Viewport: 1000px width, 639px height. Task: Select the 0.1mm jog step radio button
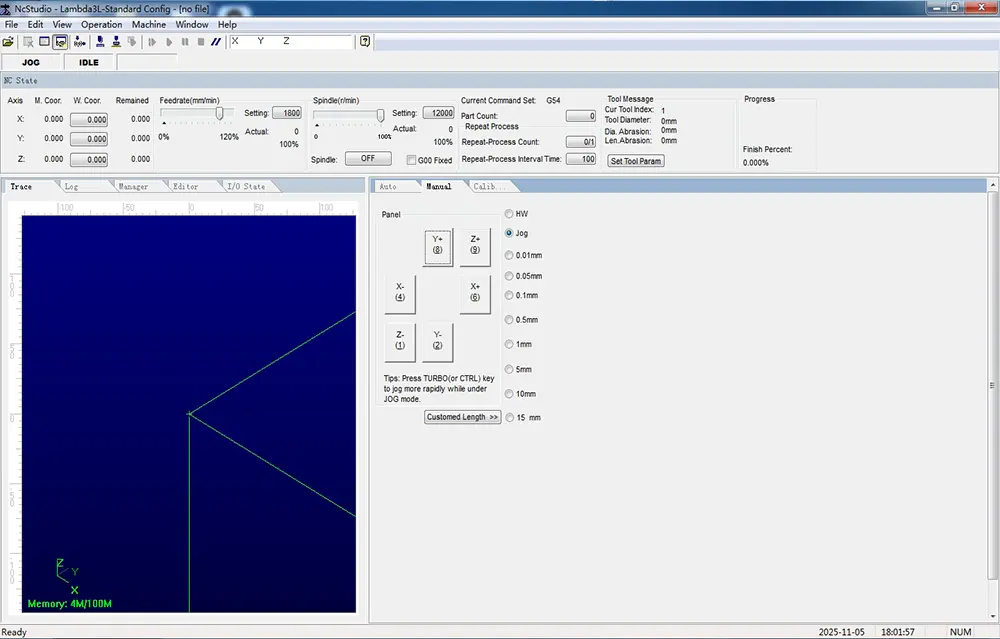(509, 295)
